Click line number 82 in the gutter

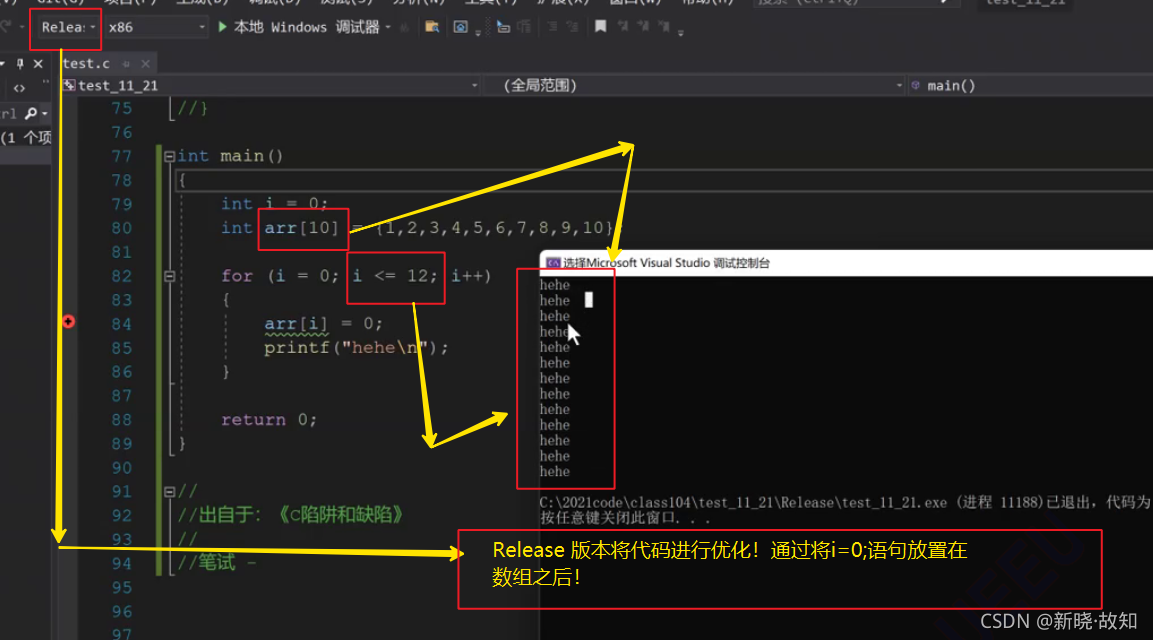tap(121, 276)
